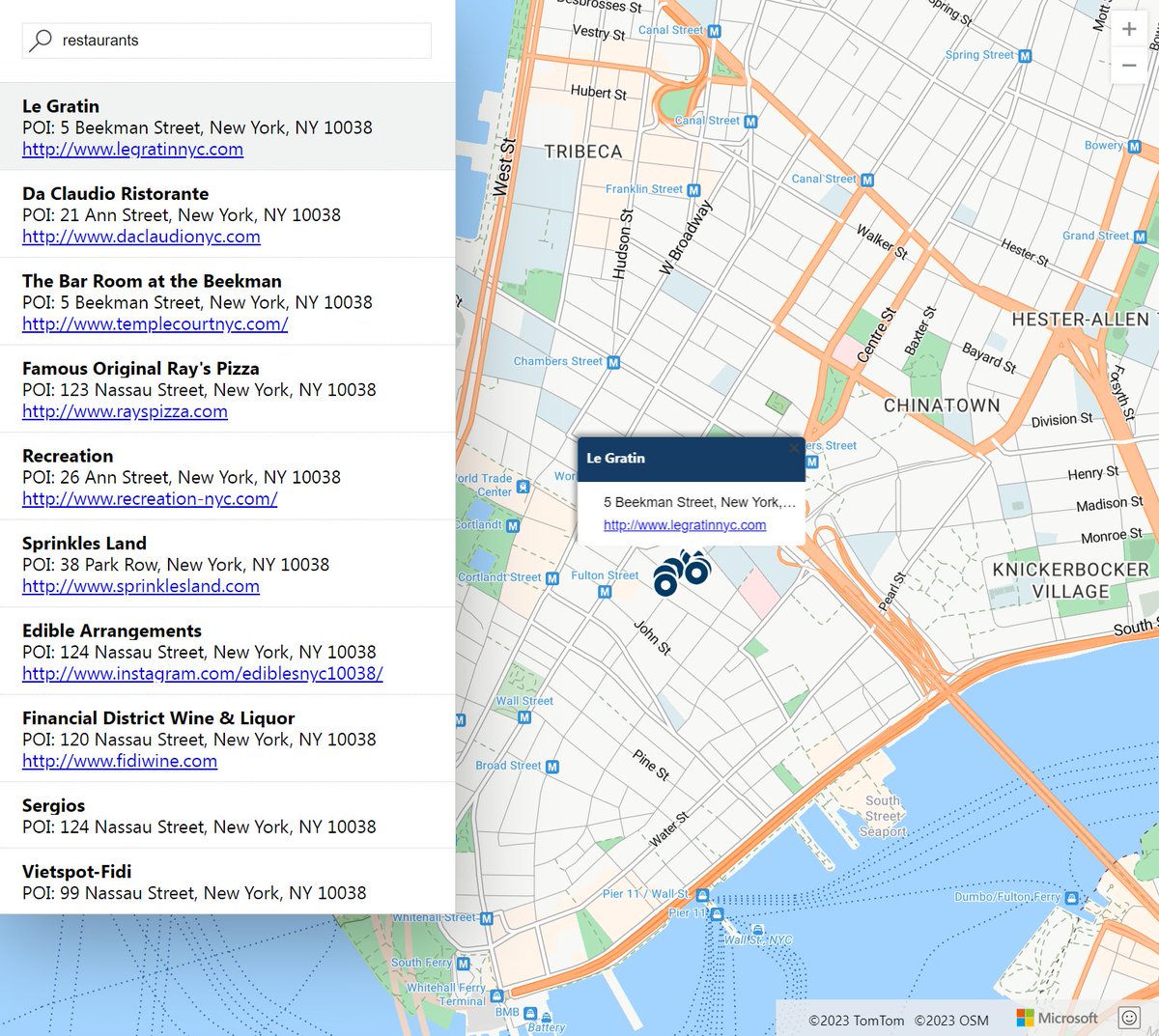Open the fidiwine.com link
Screen dimensions: 1159x1036
(120, 761)
